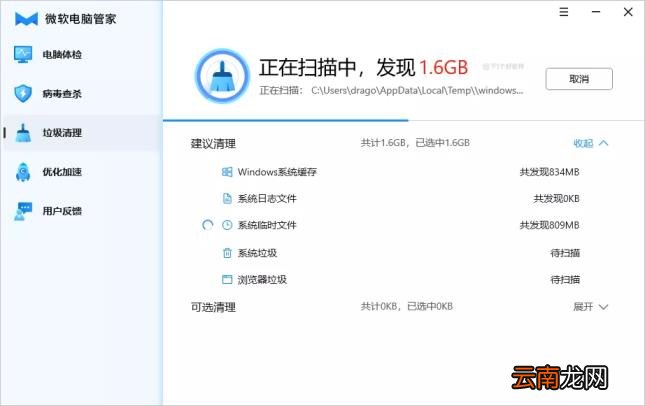Close the PC Manager window
Viewport: 645px width, 406px height.
point(628,12)
